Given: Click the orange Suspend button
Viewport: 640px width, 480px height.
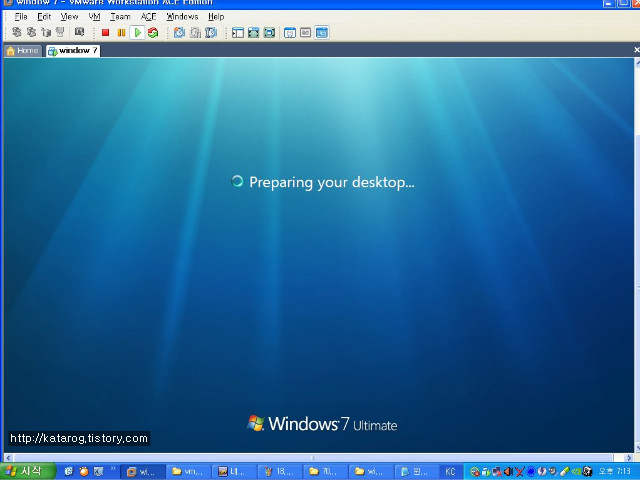Looking at the screenshot, I should click(x=121, y=33).
